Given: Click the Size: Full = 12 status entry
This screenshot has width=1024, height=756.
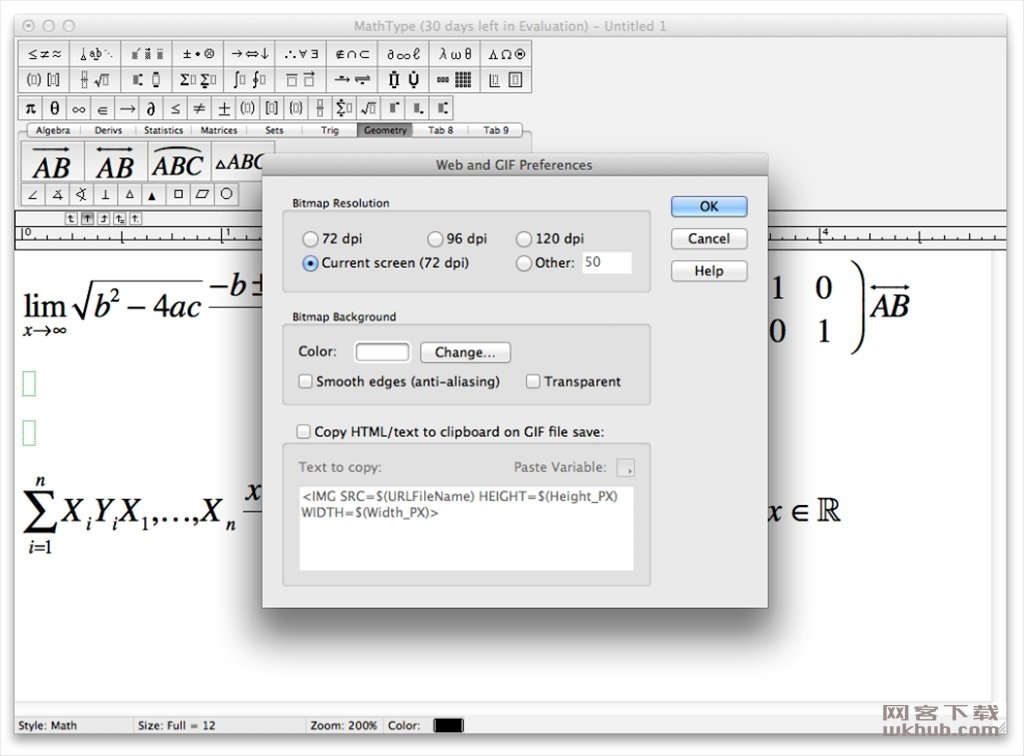Looking at the screenshot, I should (176, 725).
